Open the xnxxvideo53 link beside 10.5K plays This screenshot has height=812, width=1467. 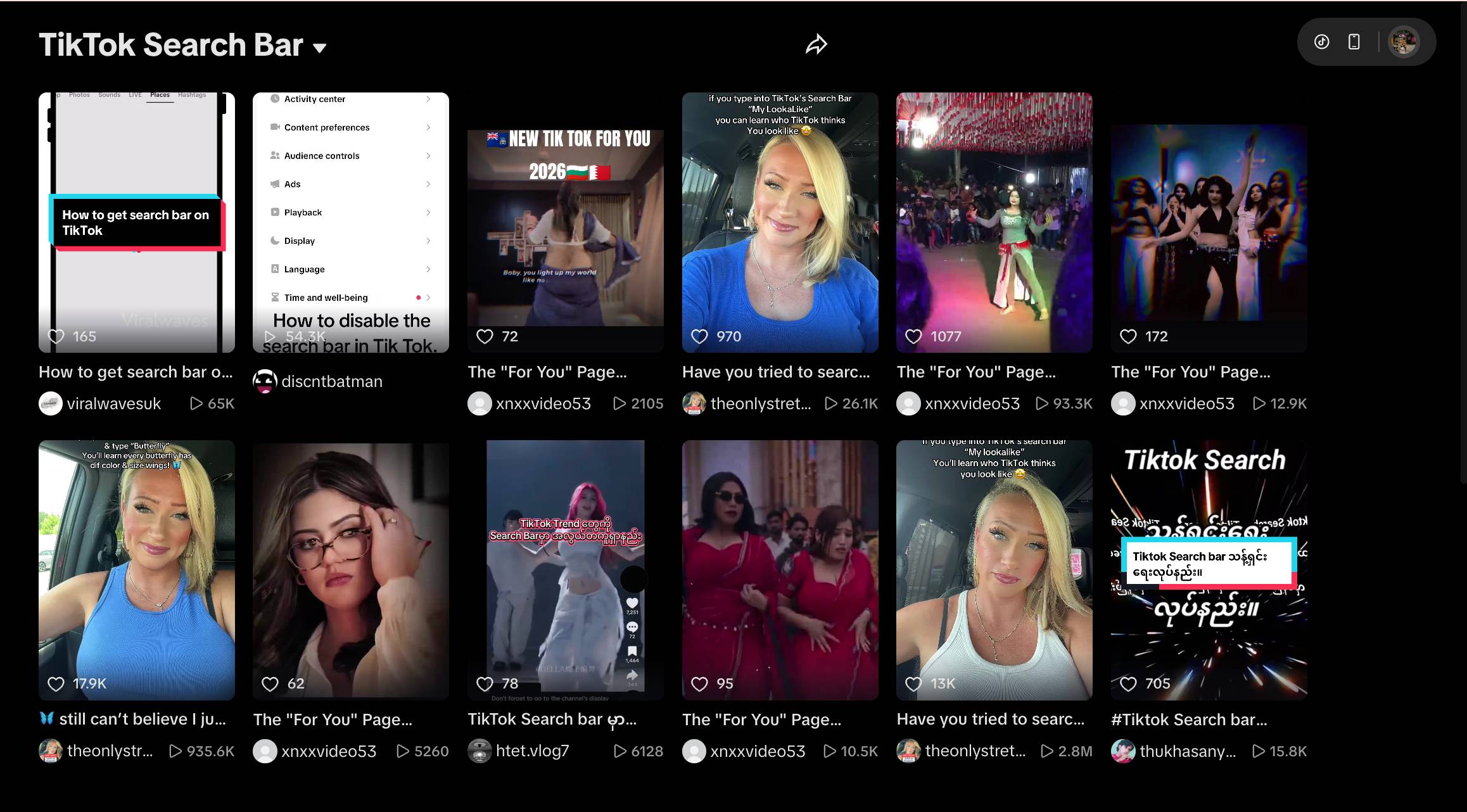758,751
